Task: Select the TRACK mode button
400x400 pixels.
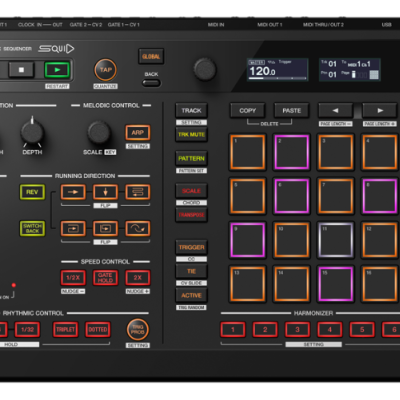Action: [191, 110]
